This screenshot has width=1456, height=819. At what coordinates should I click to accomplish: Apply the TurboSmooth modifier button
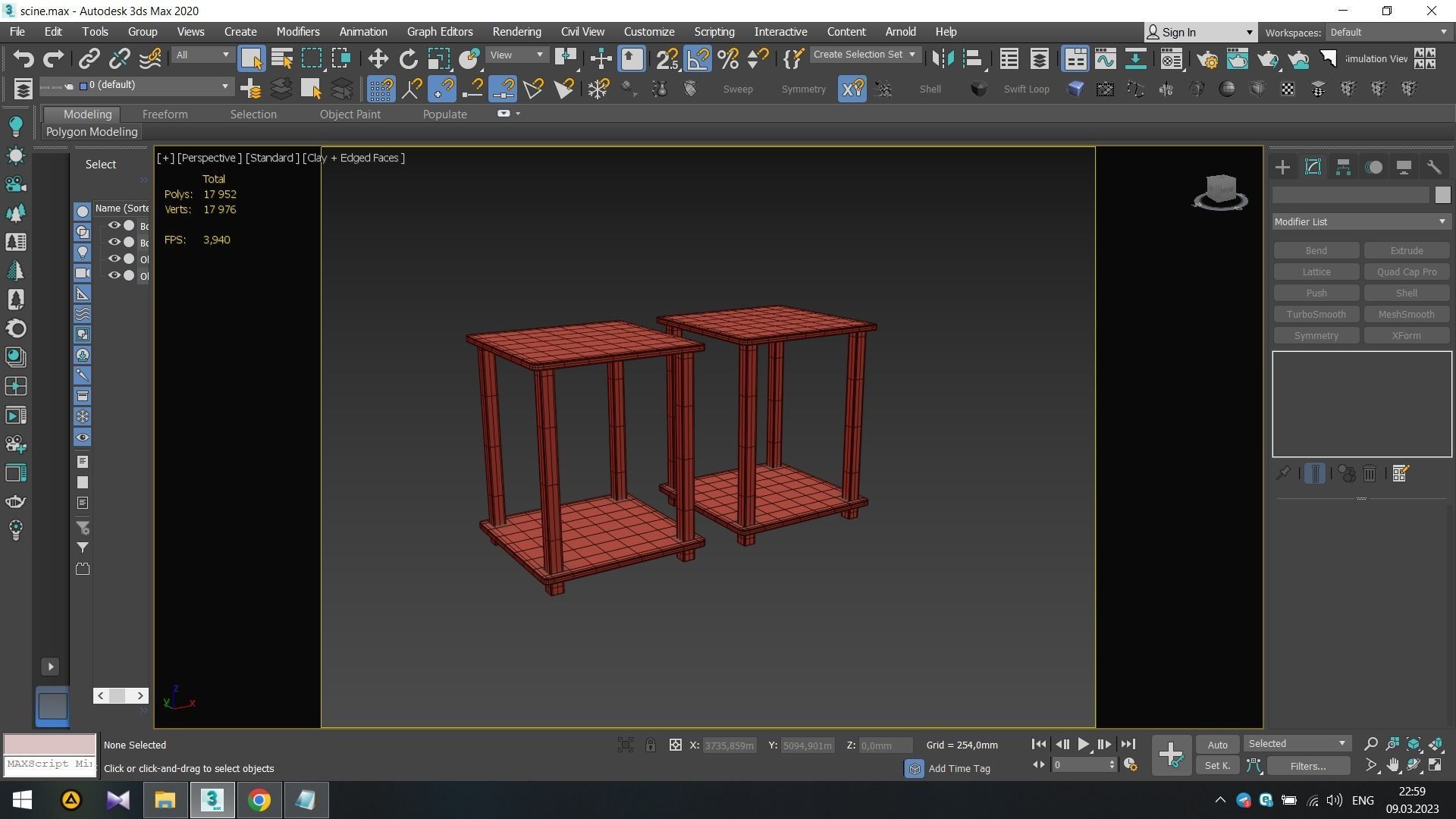coord(1316,314)
